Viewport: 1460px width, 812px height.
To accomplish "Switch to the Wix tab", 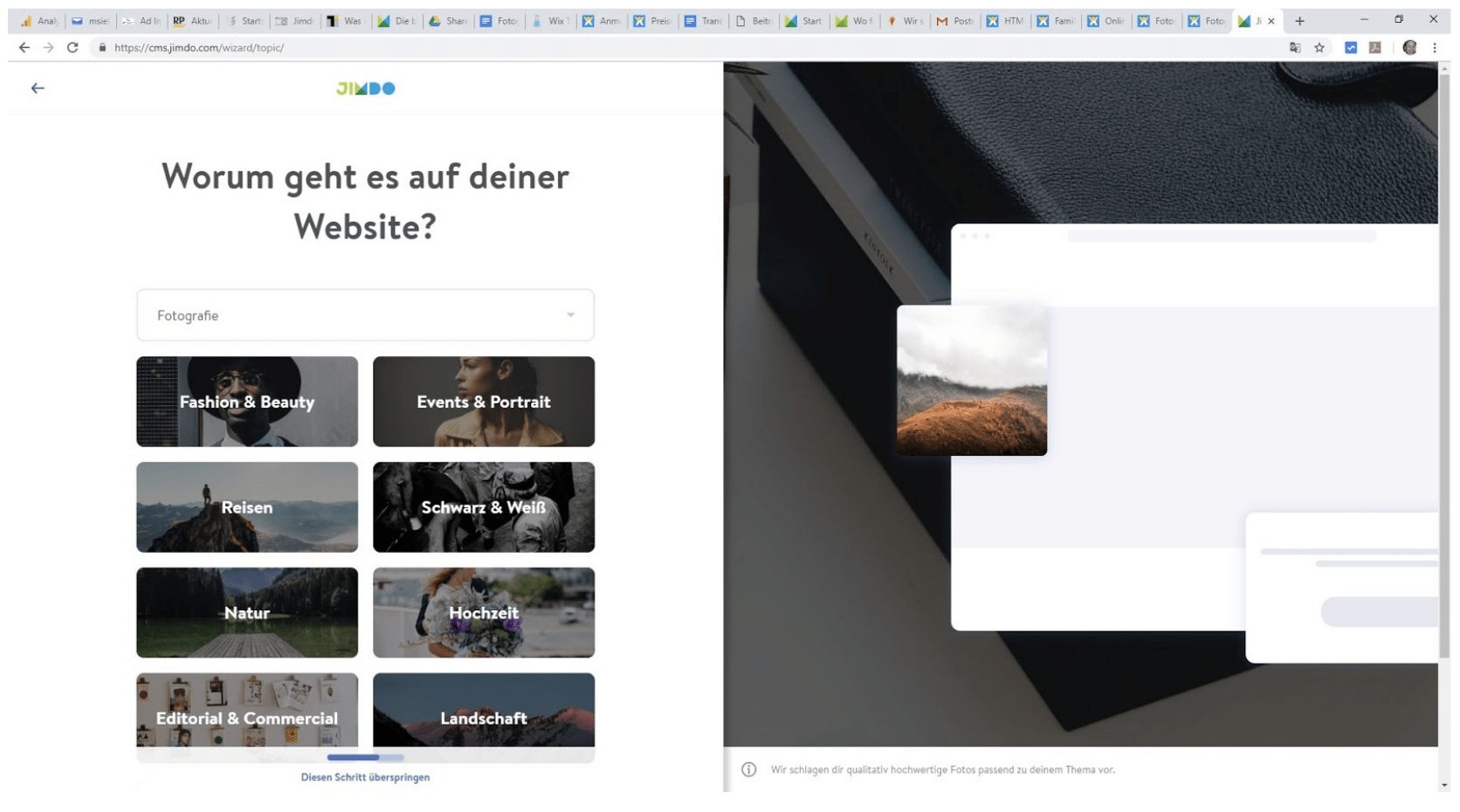I will point(549,21).
